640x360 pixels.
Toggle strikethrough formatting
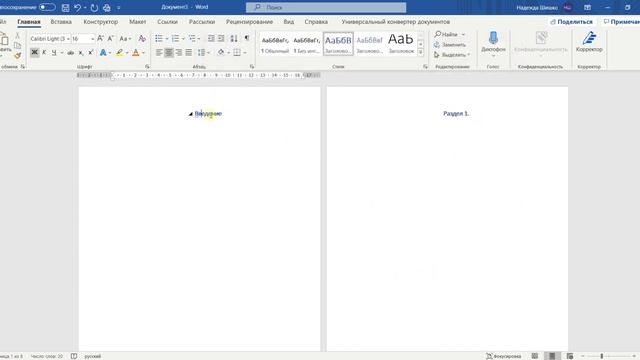pyautogui.click(x=71, y=53)
